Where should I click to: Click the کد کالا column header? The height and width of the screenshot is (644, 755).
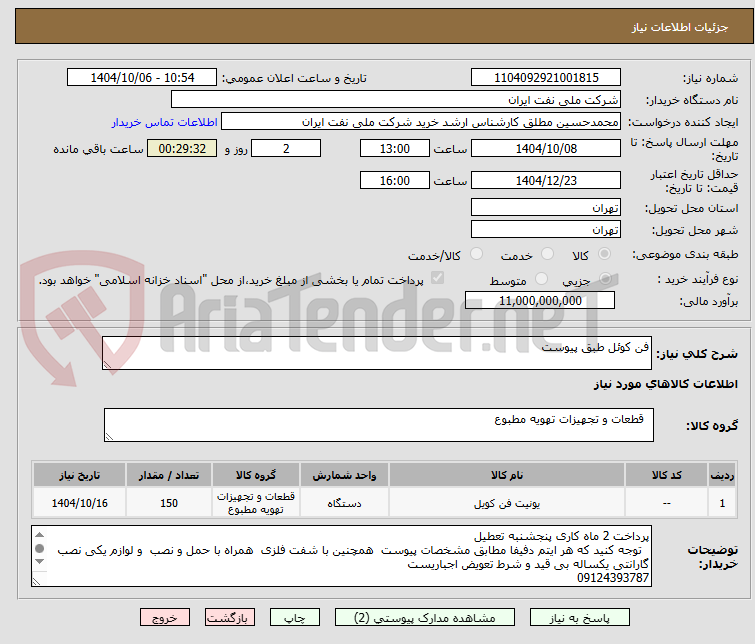pos(666,475)
